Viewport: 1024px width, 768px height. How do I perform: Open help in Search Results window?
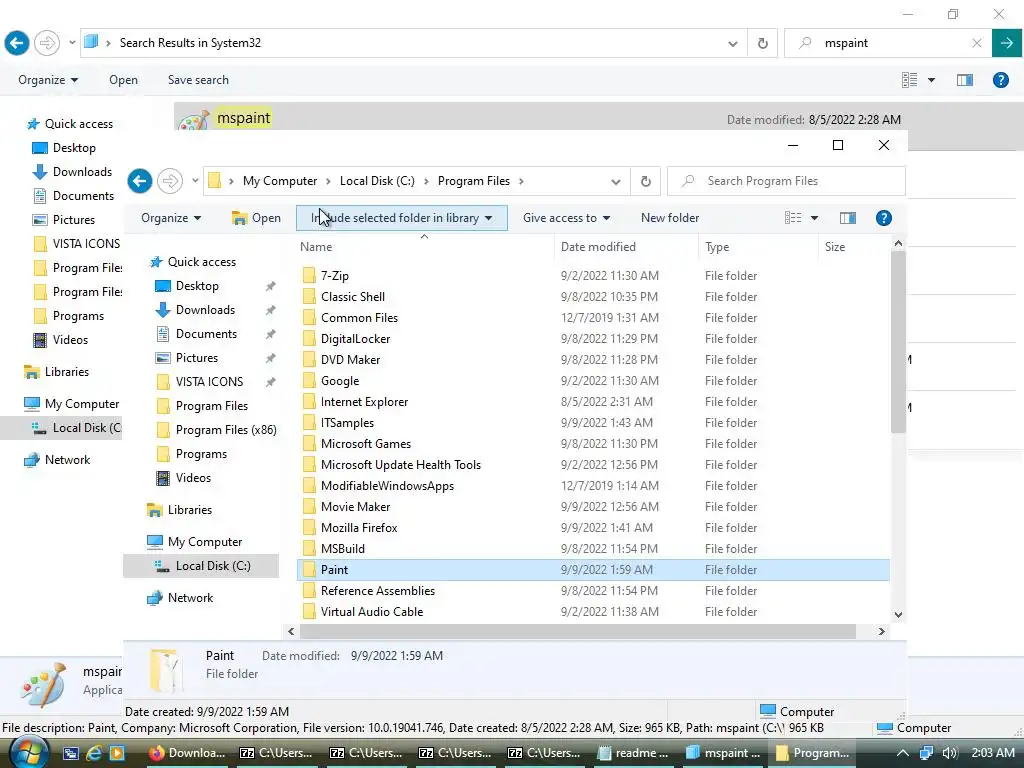(x=1000, y=80)
